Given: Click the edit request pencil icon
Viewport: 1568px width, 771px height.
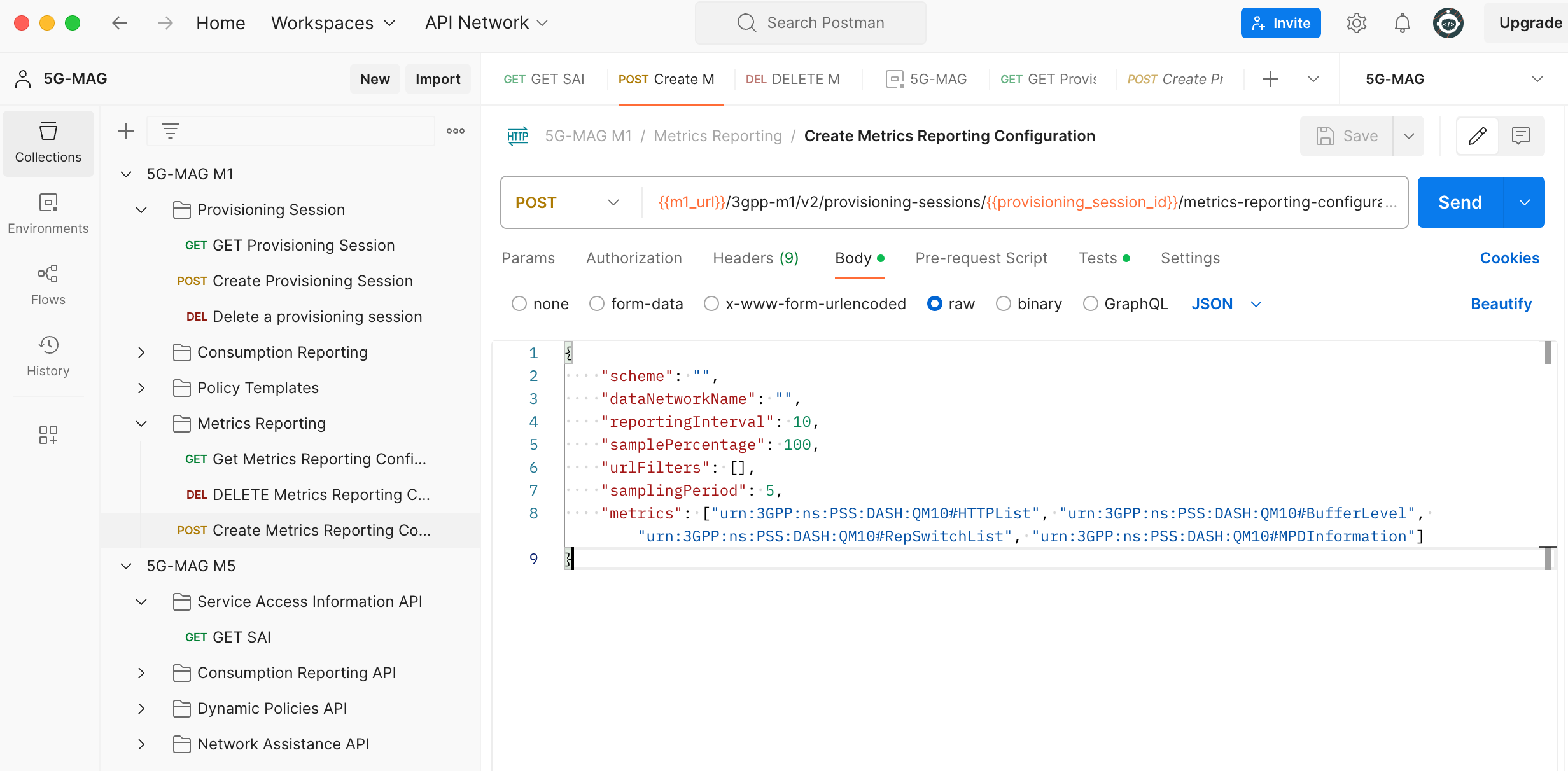Looking at the screenshot, I should click(1477, 135).
